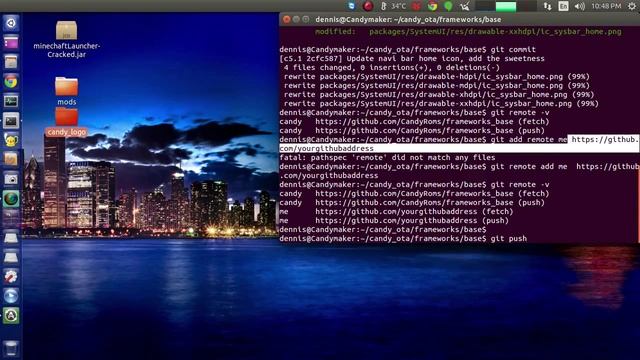Screen dimensions: 640x360
Task: Open the Files manager dock icon
Action: click(x=11, y=62)
